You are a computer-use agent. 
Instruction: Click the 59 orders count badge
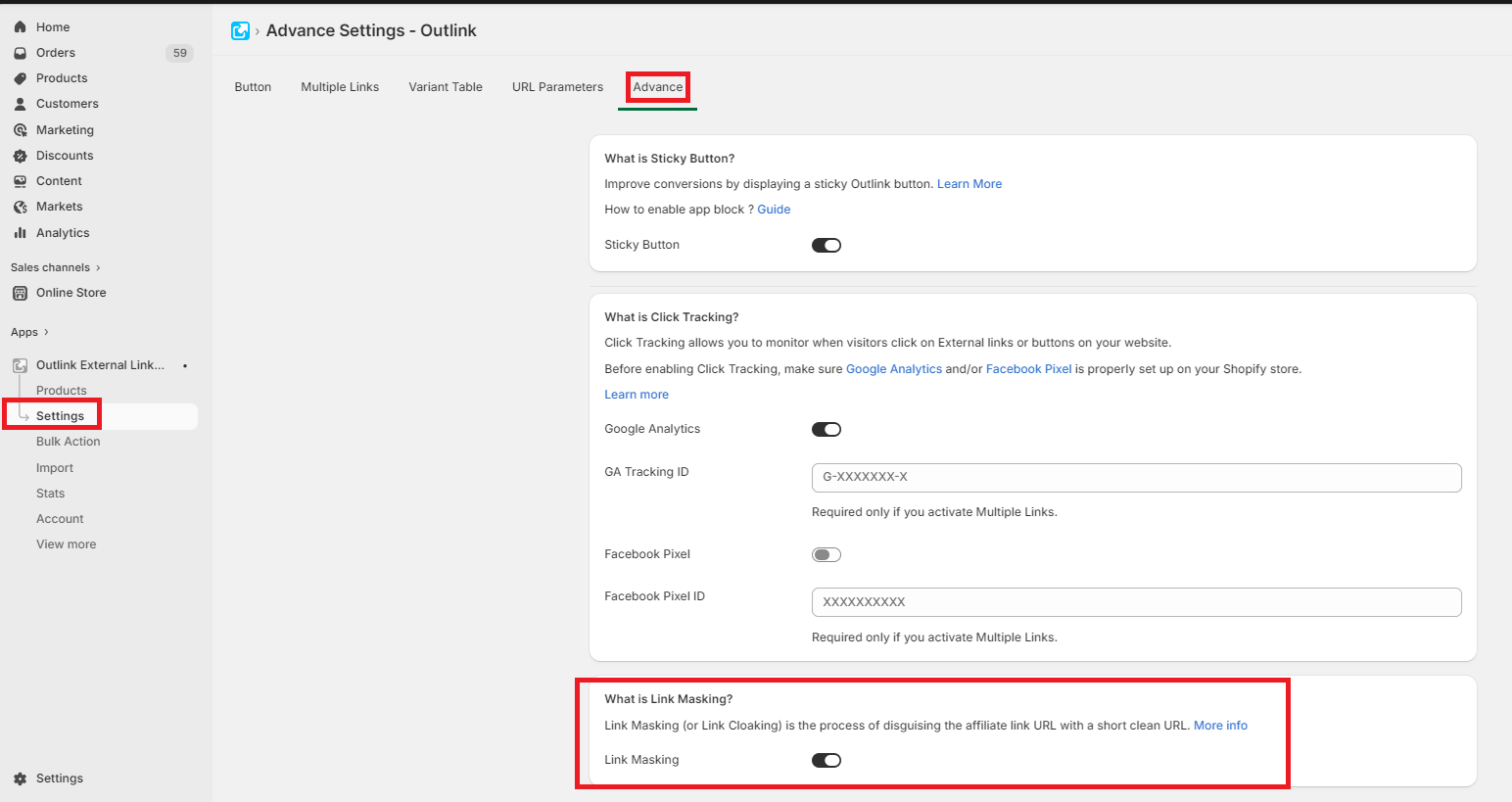(179, 53)
